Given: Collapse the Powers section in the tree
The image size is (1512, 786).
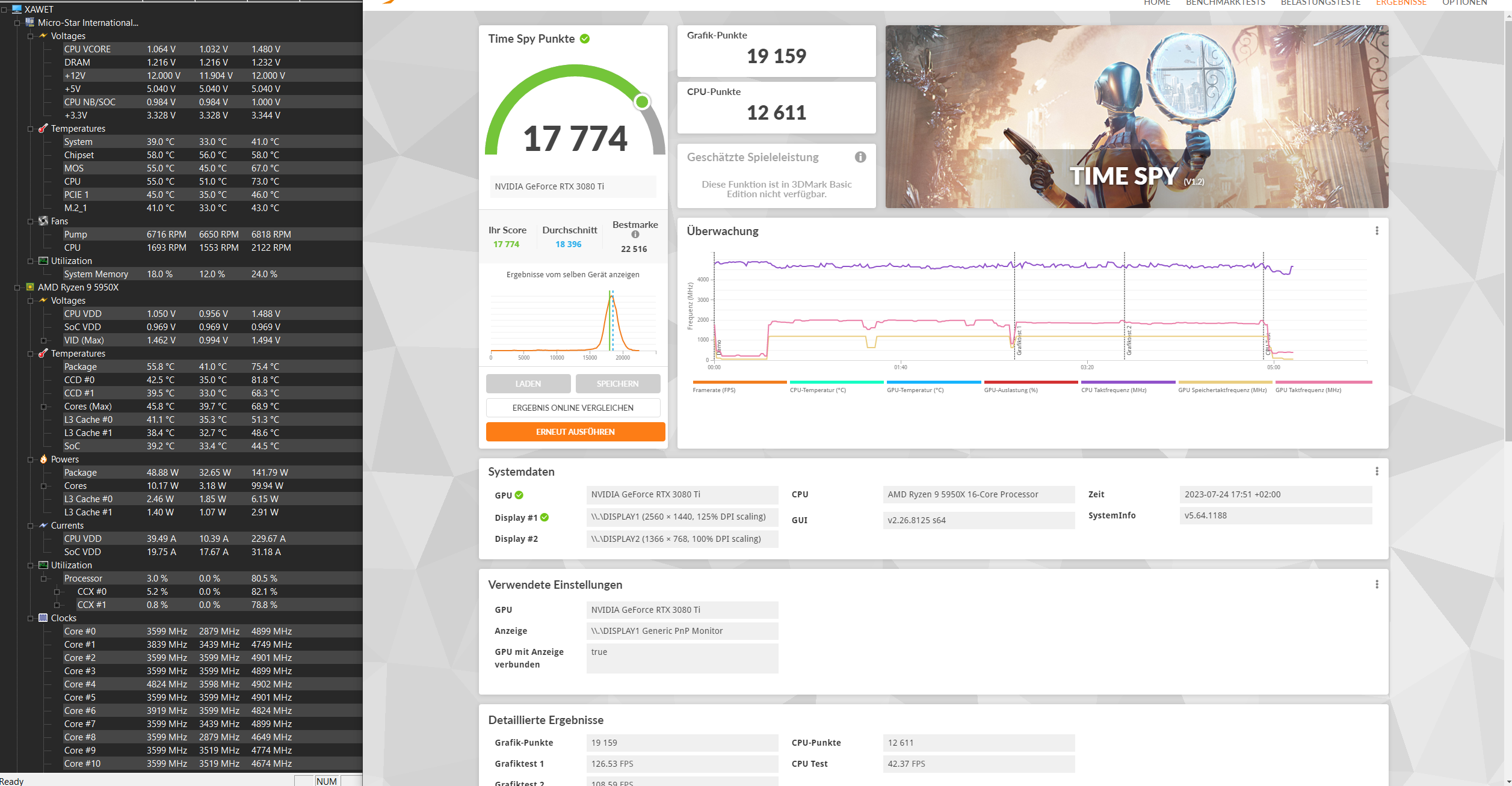Looking at the screenshot, I should pyautogui.click(x=31, y=459).
